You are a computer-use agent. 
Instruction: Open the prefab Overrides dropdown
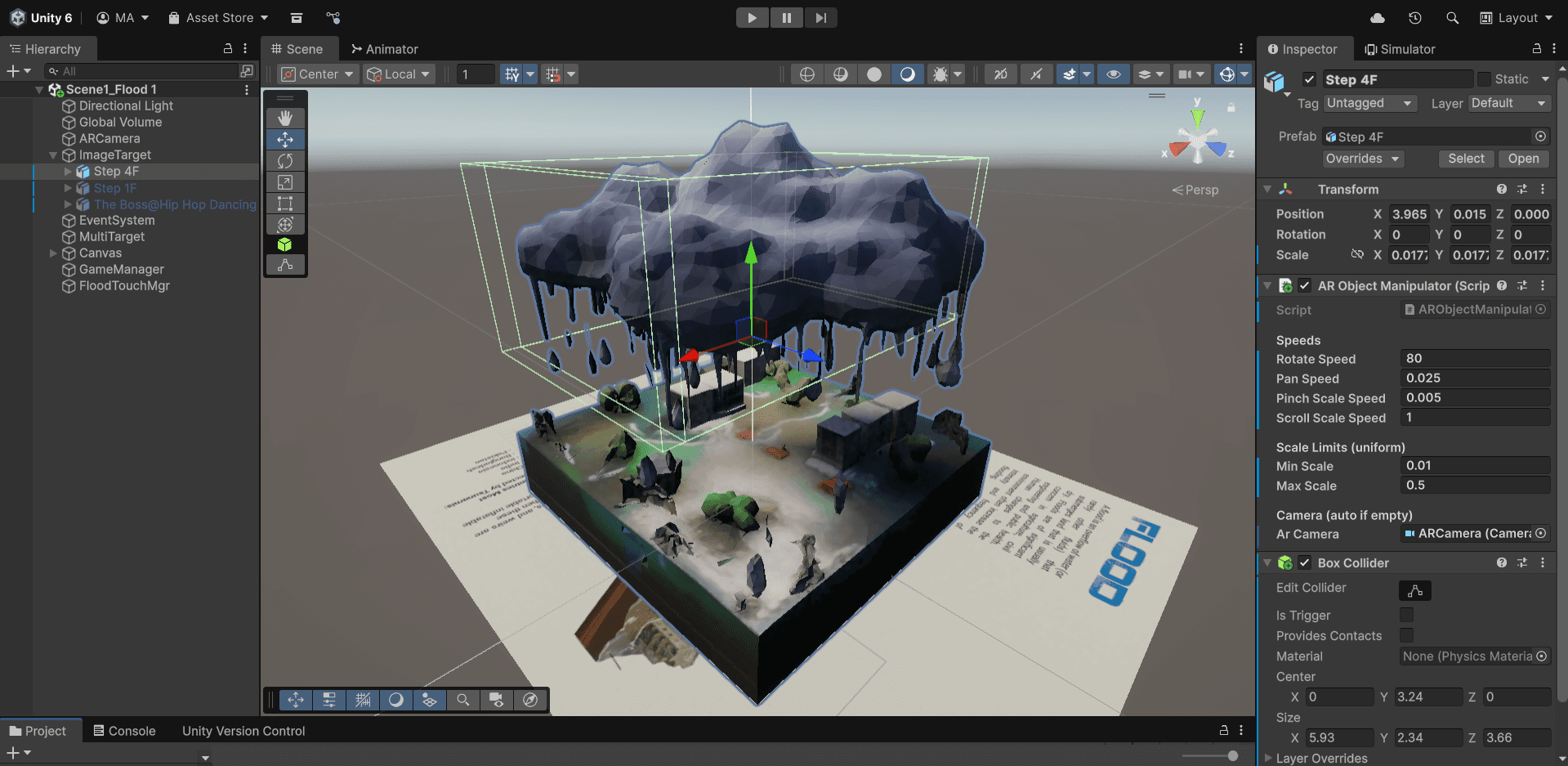[x=1363, y=159]
